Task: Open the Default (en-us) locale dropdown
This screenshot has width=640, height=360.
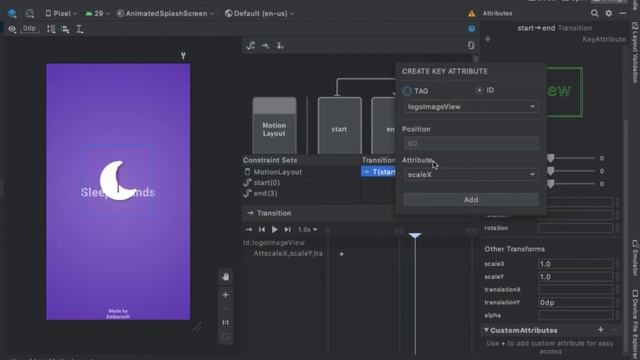Action: 259,13
